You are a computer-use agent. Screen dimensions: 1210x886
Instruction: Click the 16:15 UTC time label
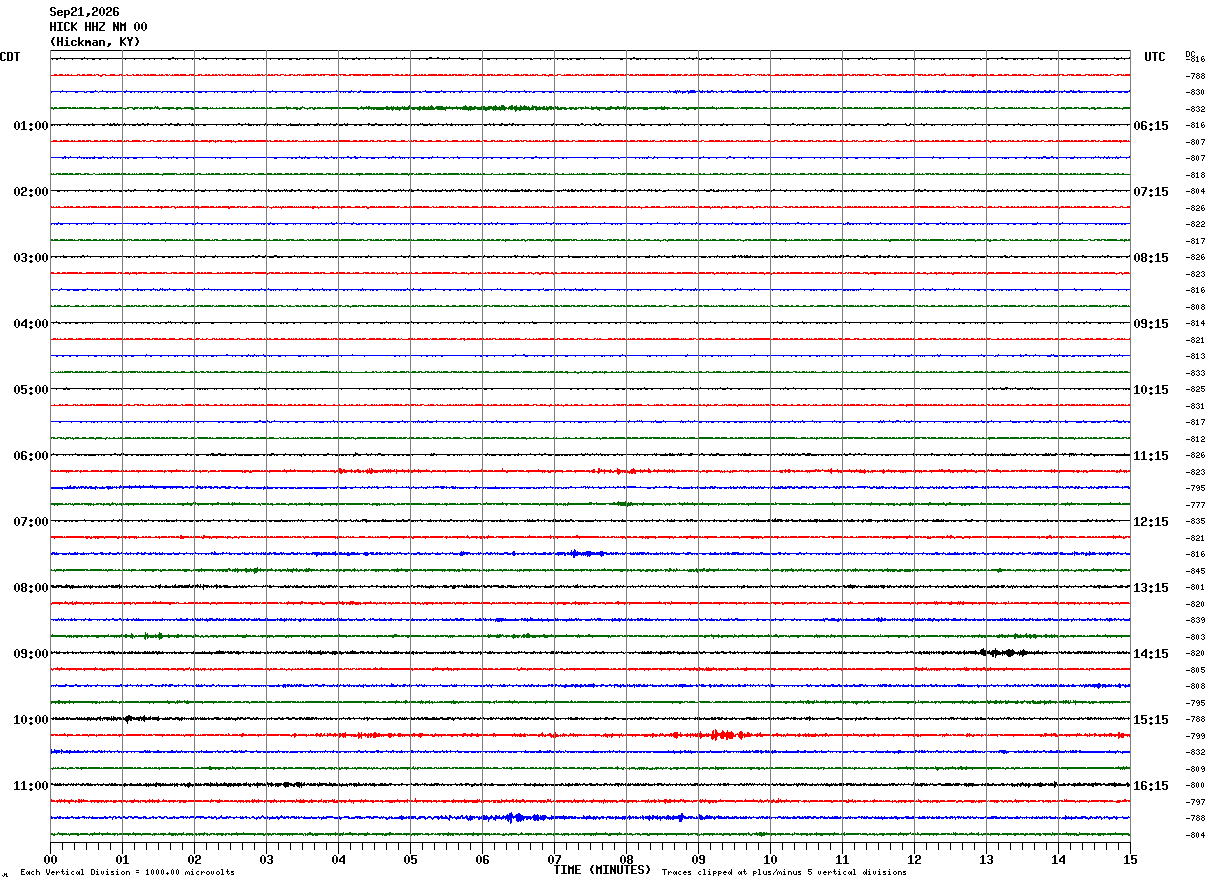(1151, 786)
